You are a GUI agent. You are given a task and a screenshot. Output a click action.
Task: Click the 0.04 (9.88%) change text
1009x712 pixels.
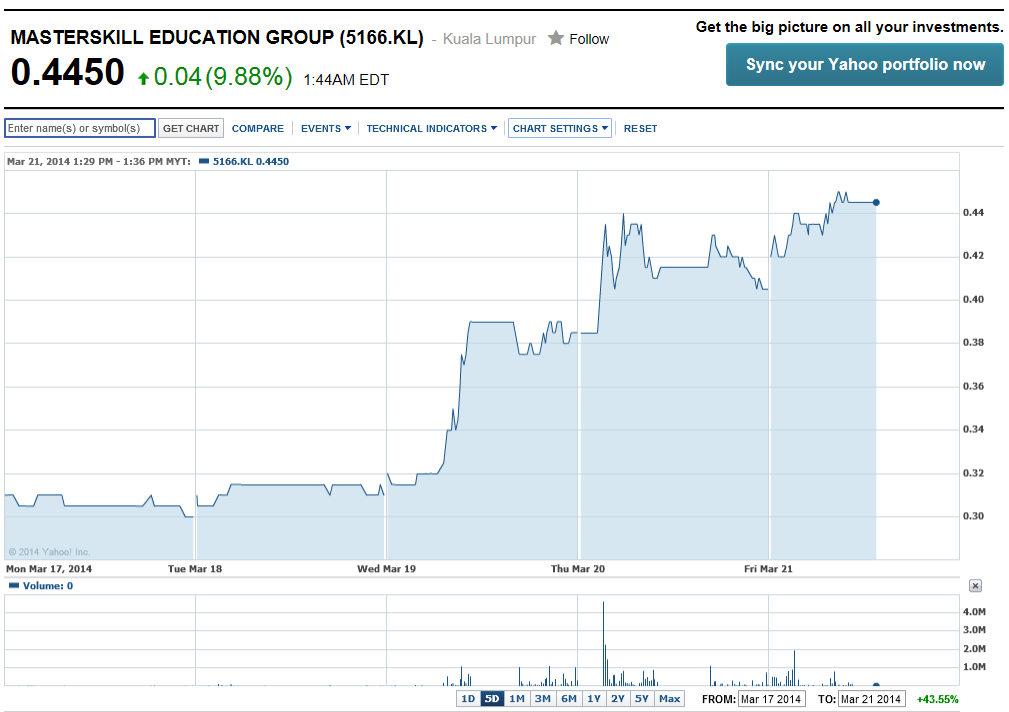(x=223, y=77)
